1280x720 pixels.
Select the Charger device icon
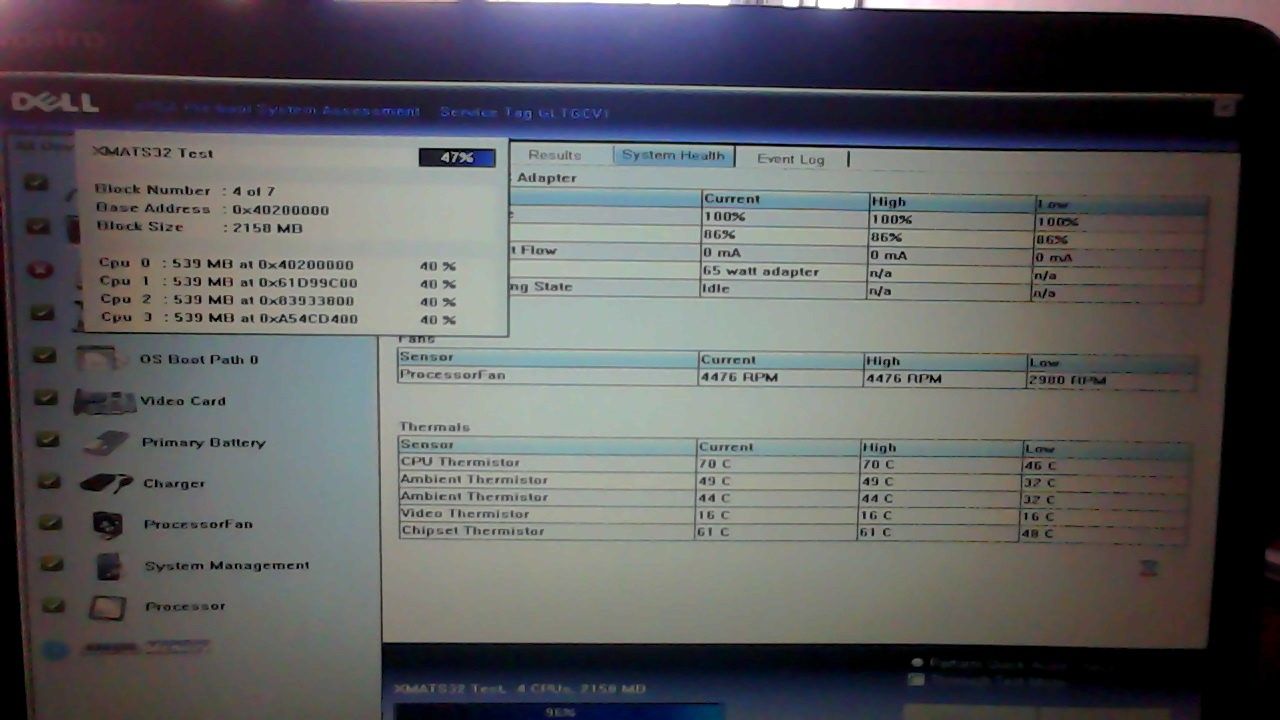pos(105,482)
